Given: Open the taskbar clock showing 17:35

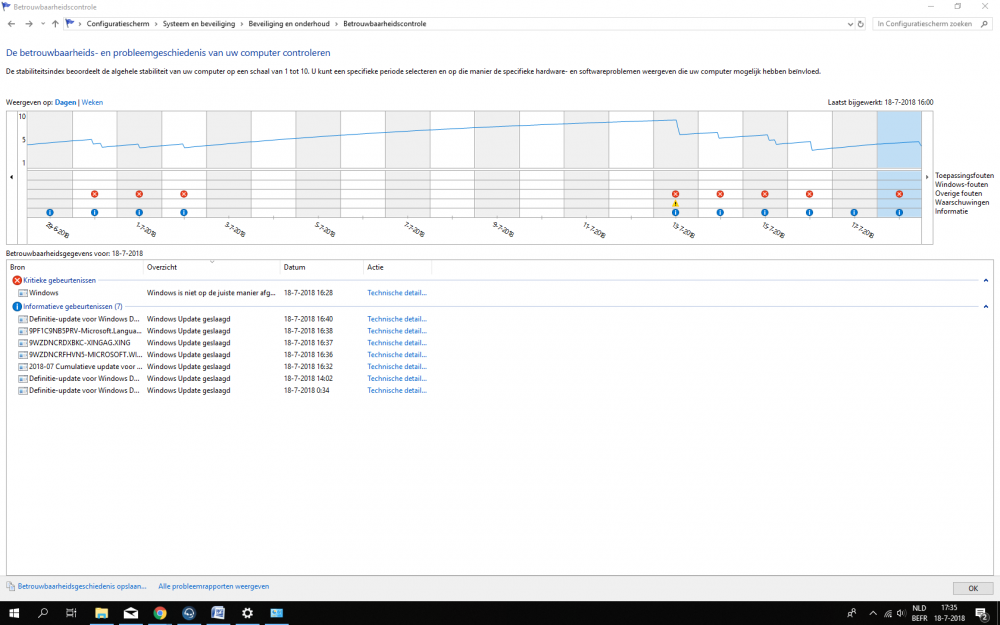Looking at the screenshot, I should coord(949,613).
